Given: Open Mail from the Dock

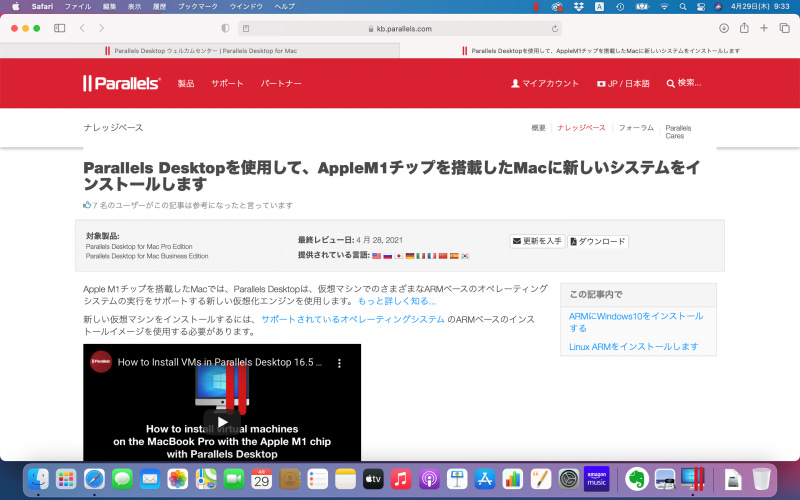Looking at the screenshot, I should pyautogui.click(x=150, y=479).
